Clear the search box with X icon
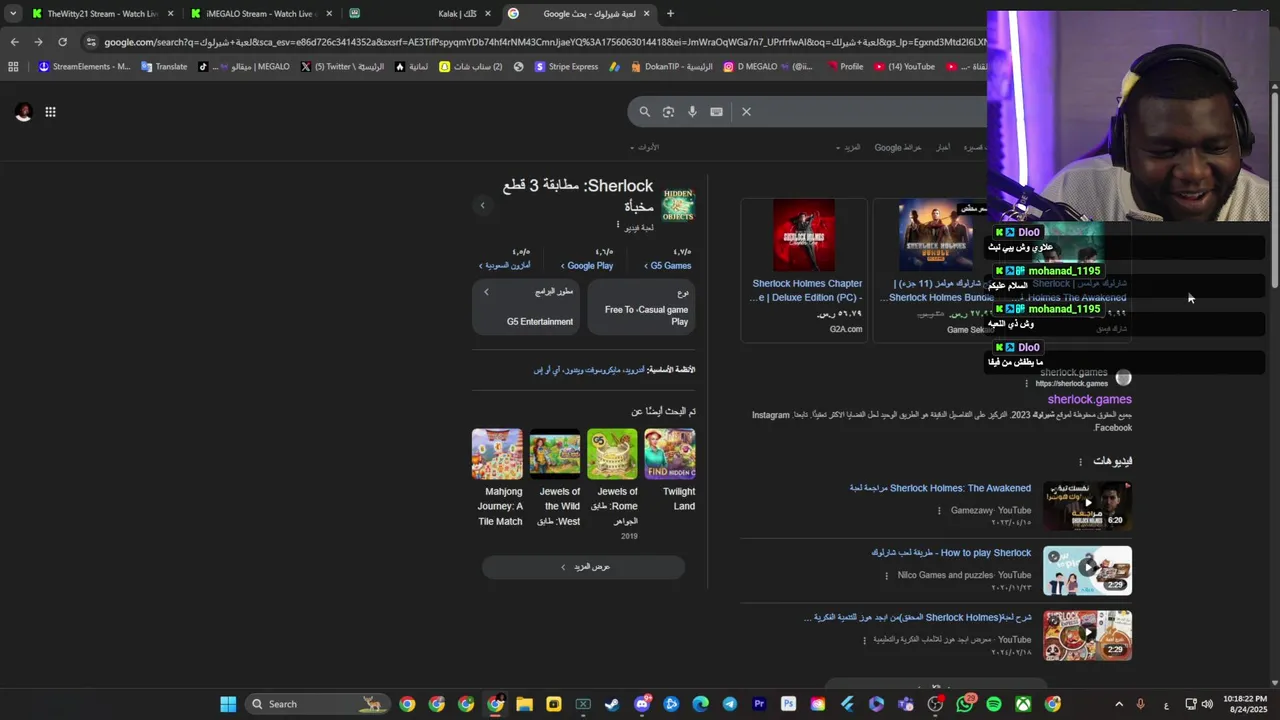This screenshot has width=1280, height=720. tap(746, 112)
